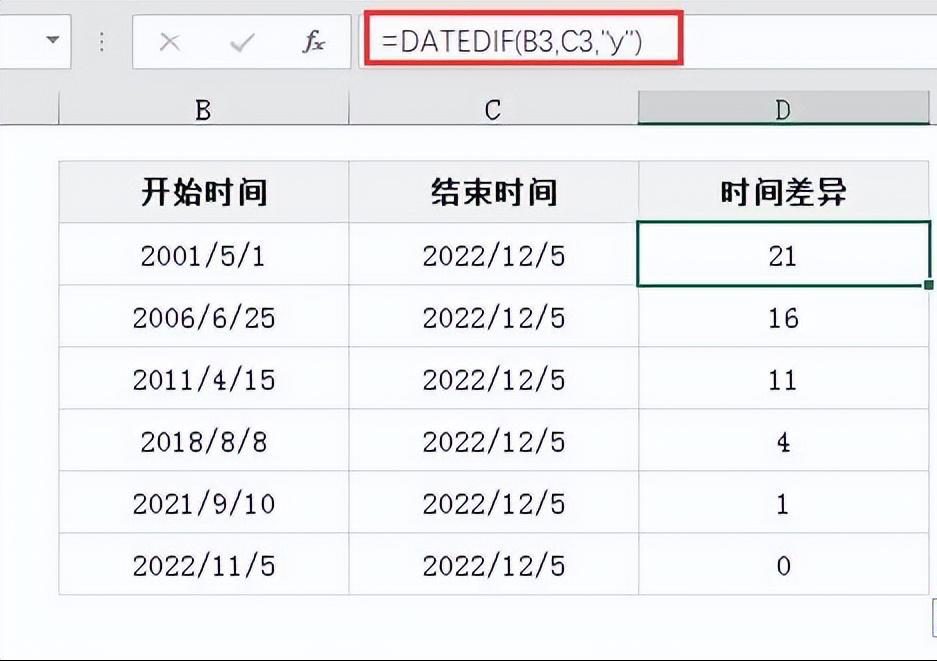Select column B header
937x661 pixels.
coord(203,109)
